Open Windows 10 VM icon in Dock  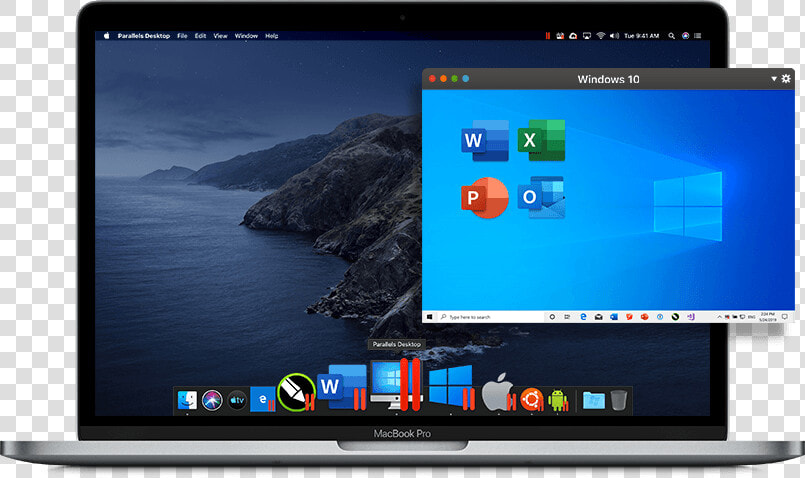[451, 388]
